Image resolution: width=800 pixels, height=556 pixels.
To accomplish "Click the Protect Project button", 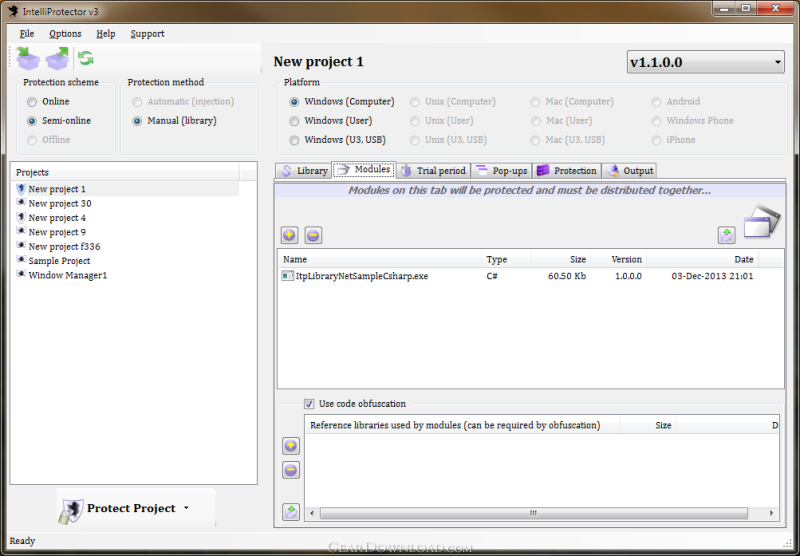I will point(136,508).
